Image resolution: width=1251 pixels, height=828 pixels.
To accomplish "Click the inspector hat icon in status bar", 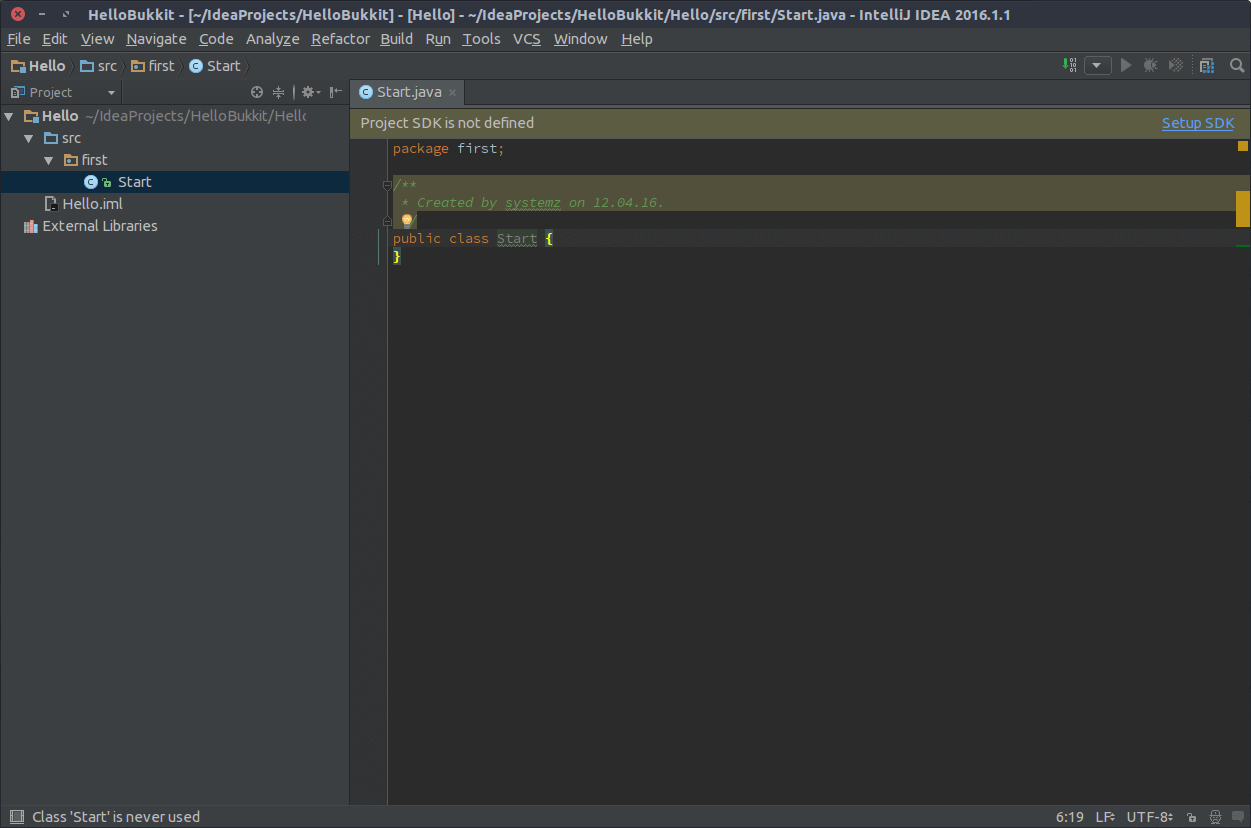I will tap(1215, 817).
